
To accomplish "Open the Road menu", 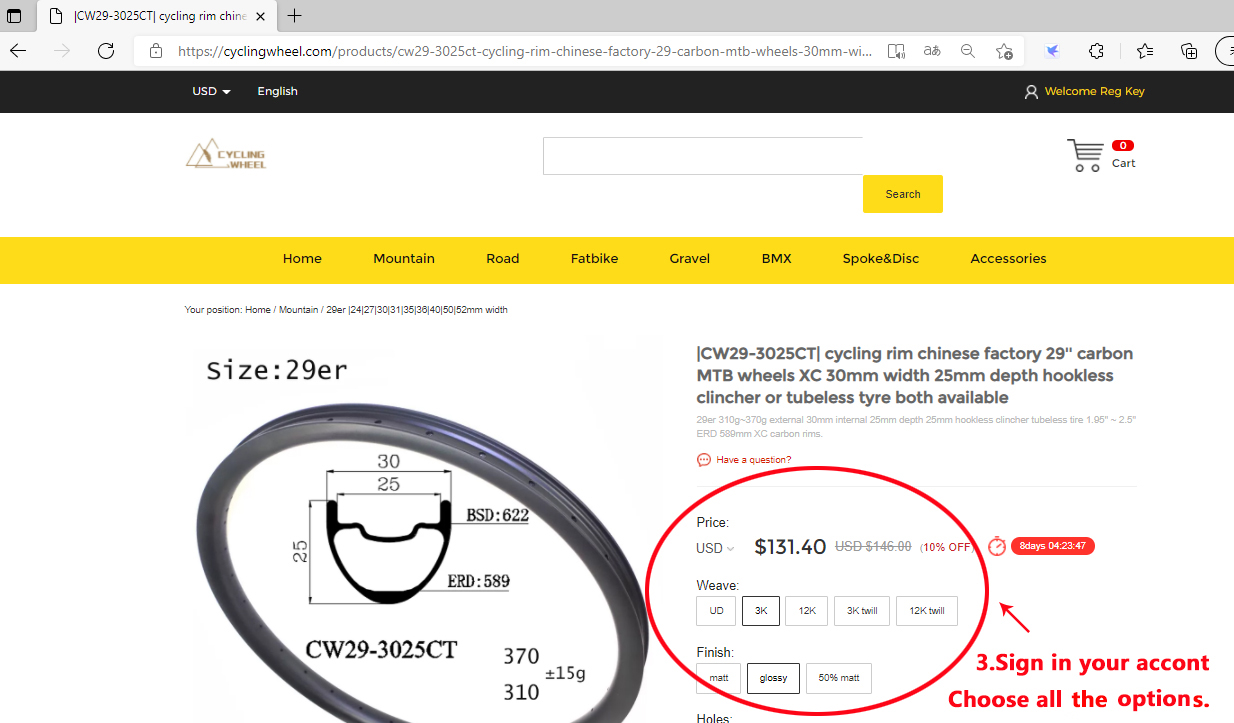I will point(503,259).
